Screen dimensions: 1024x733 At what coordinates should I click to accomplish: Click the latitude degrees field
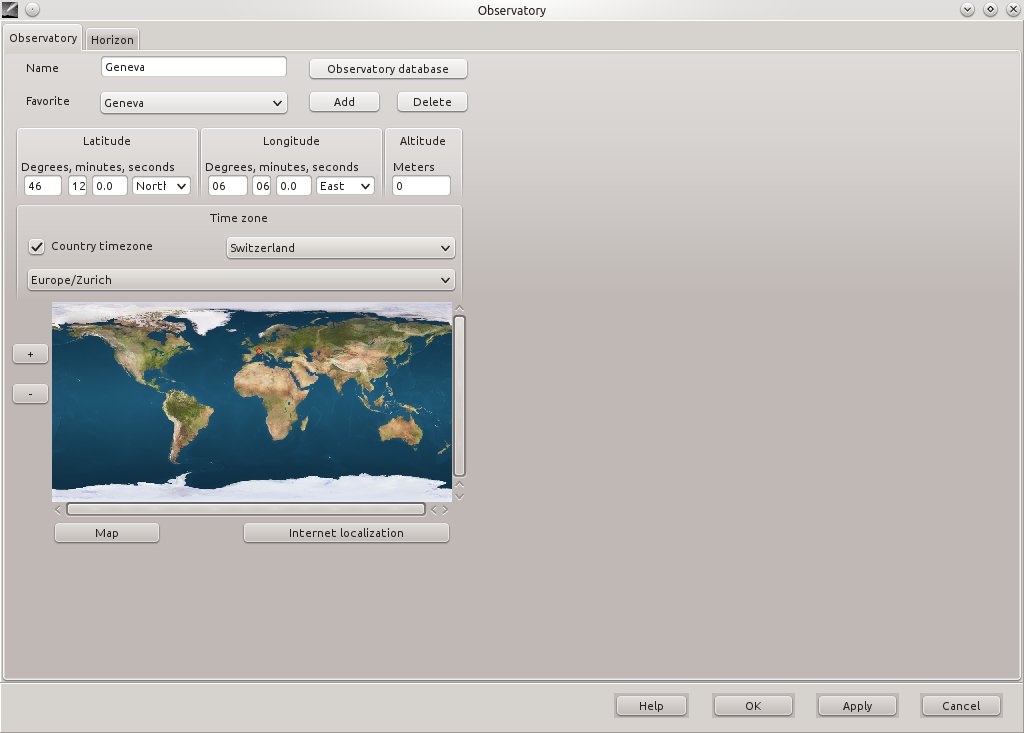[42, 186]
